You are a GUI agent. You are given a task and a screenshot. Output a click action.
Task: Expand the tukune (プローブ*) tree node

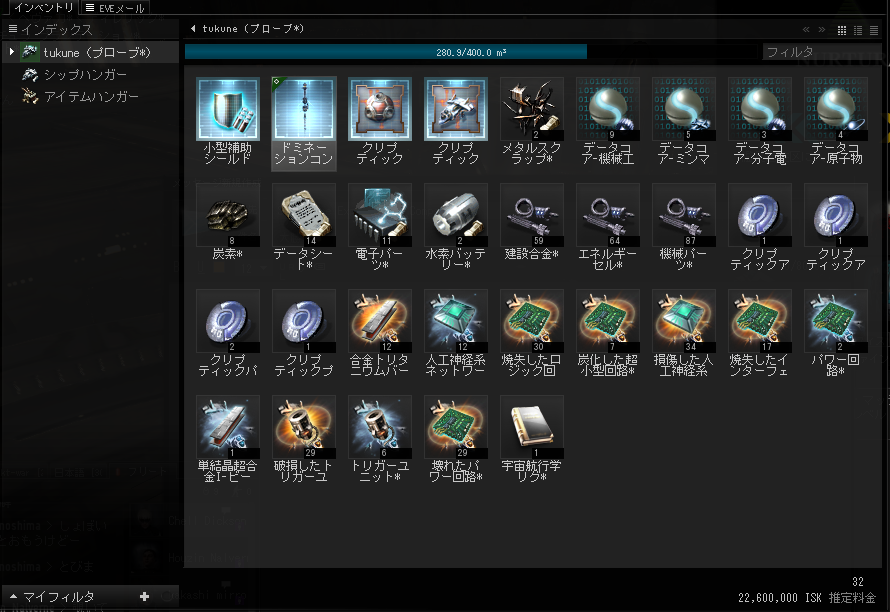11,52
